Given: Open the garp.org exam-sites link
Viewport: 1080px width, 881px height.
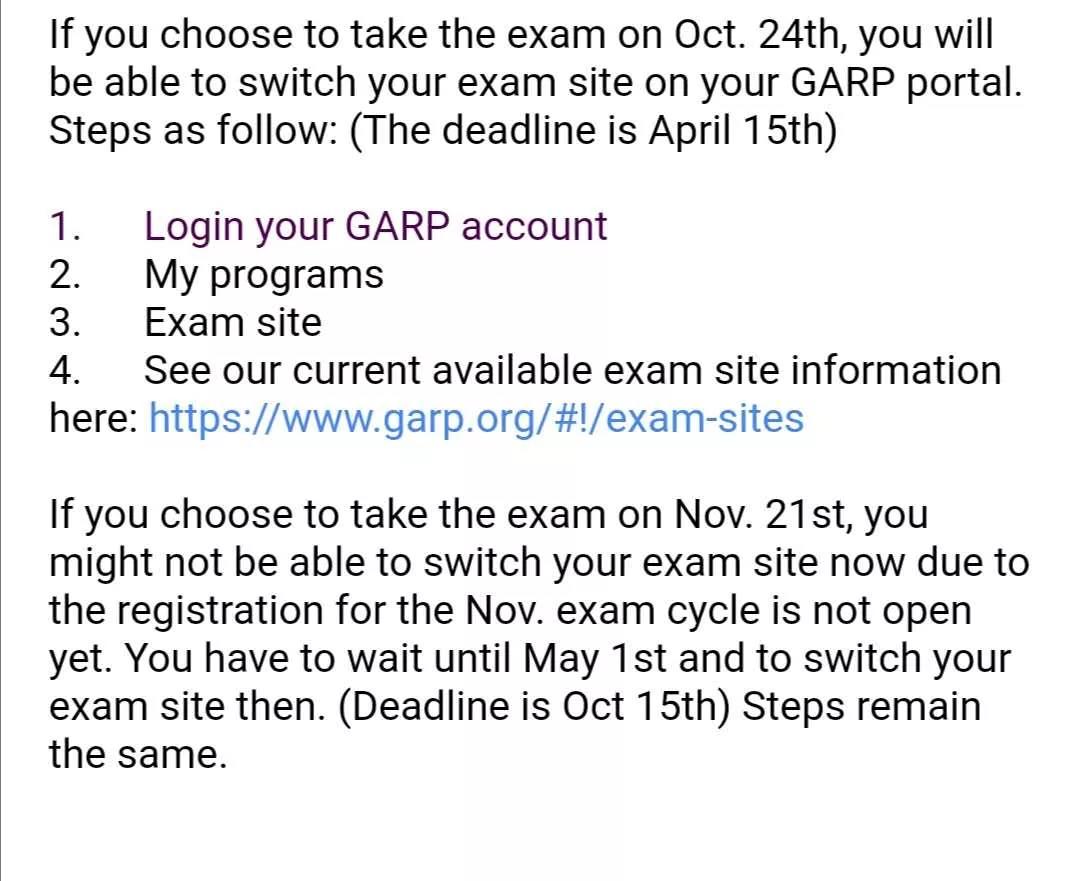Looking at the screenshot, I should coord(476,419).
